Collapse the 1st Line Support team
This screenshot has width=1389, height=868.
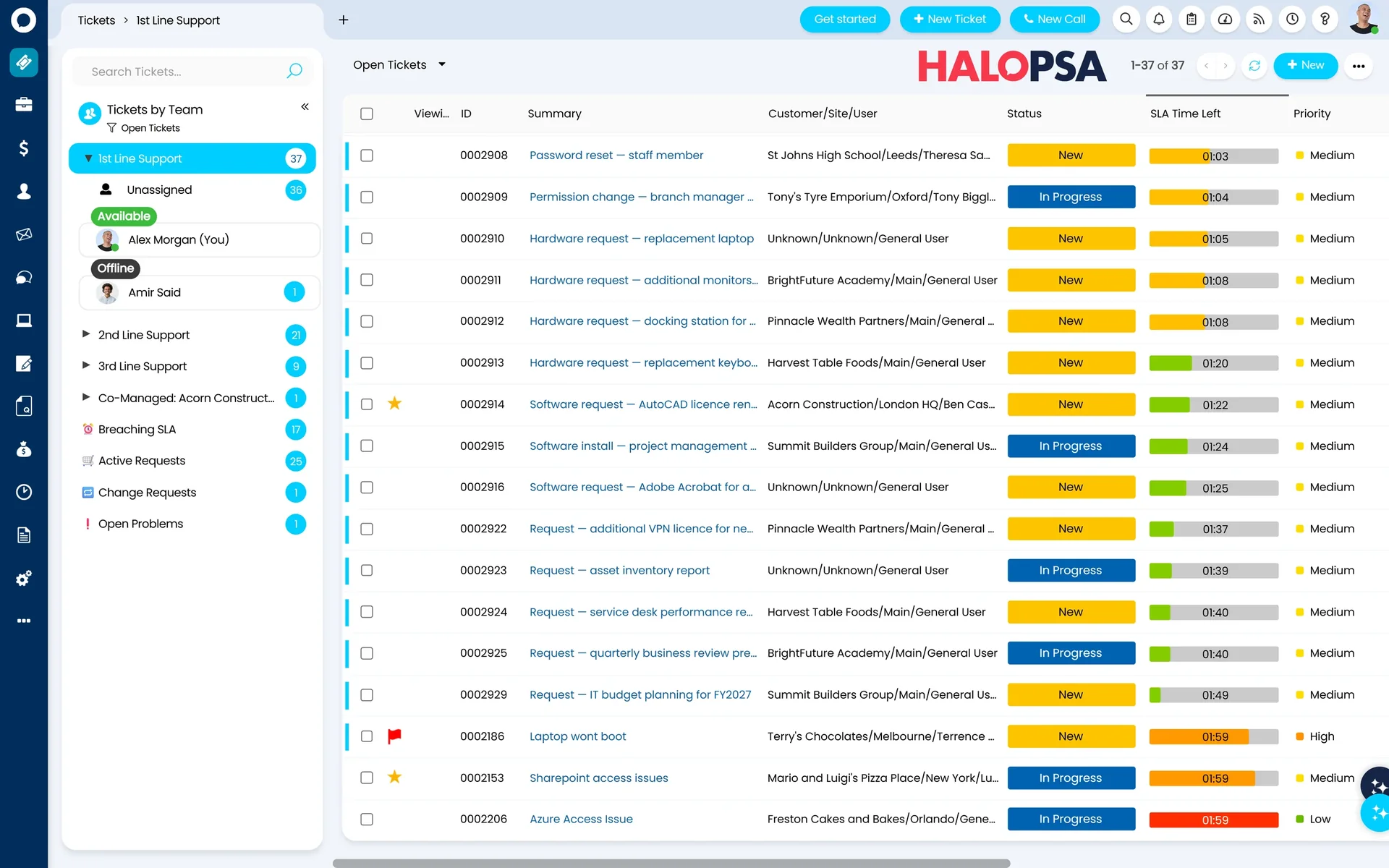pyautogui.click(x=88, y=158)
